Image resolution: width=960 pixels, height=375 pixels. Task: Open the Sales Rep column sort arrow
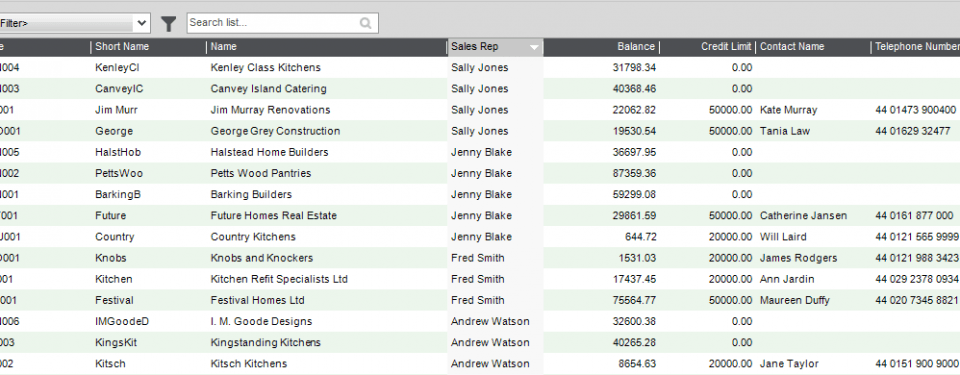pyautogui.click(x=534, y=47)
